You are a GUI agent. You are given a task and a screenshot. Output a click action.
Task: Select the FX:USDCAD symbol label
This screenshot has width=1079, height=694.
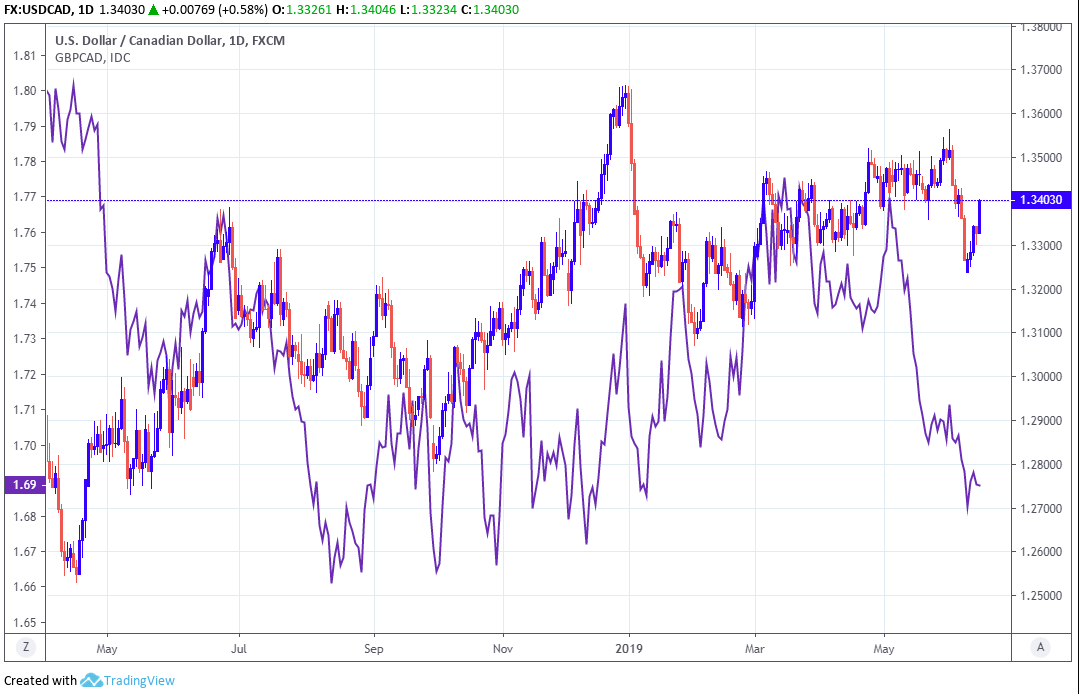click(38, 9)
